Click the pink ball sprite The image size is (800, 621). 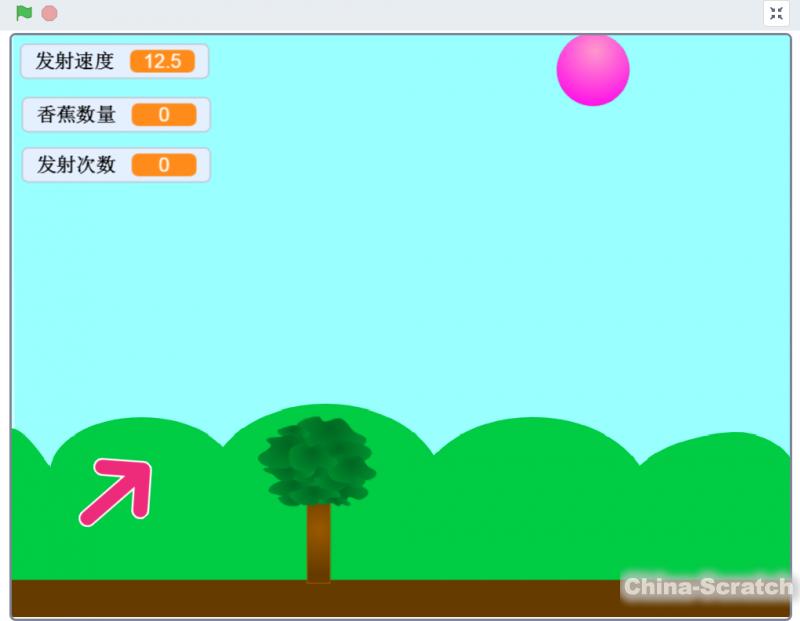tap(593, 69)
